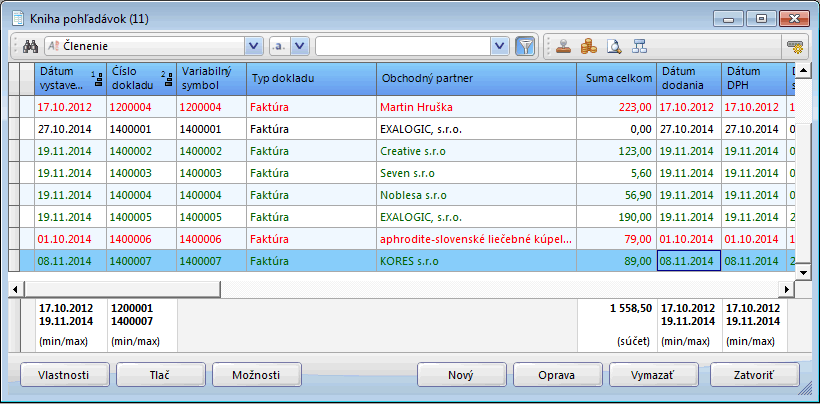The width and height of the screenshot is (820, 404).
Task: Click the gold coins icon
Action: 589,46
